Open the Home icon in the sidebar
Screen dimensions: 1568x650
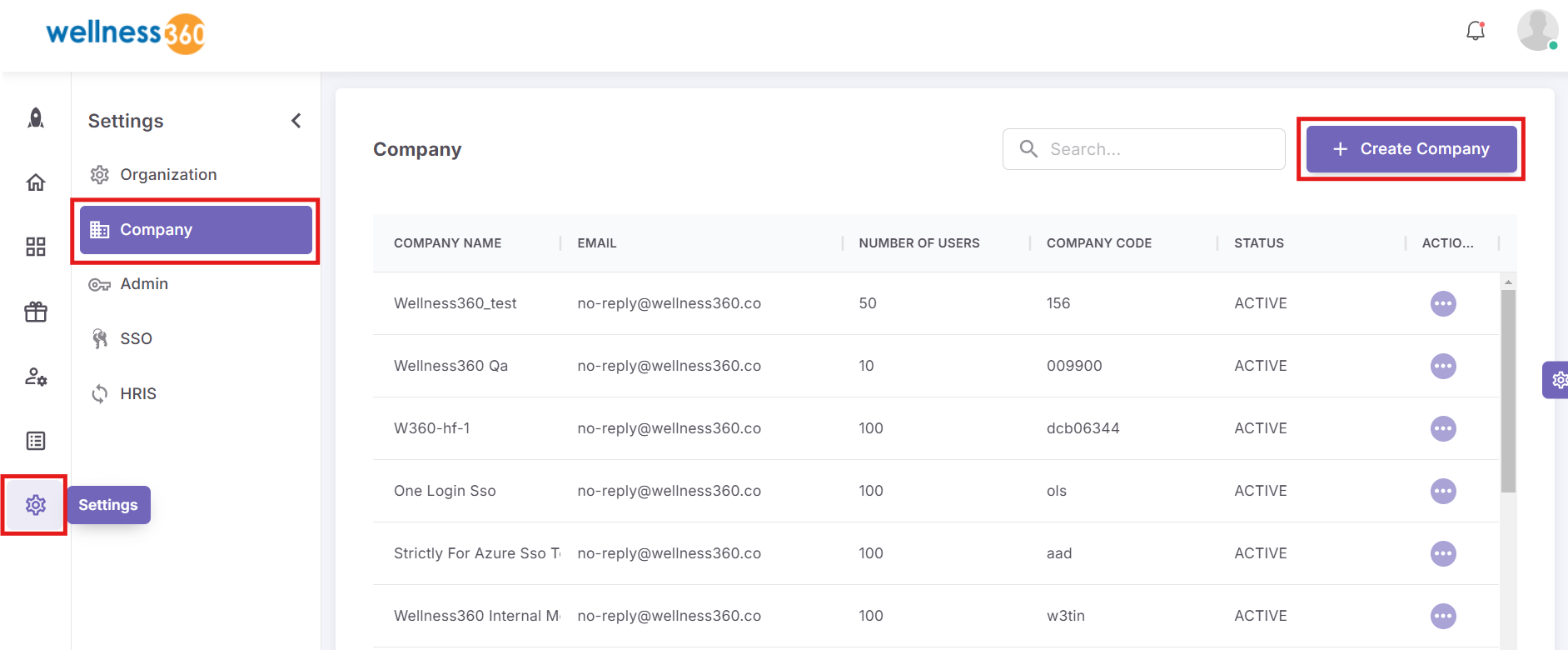point(36,182)
